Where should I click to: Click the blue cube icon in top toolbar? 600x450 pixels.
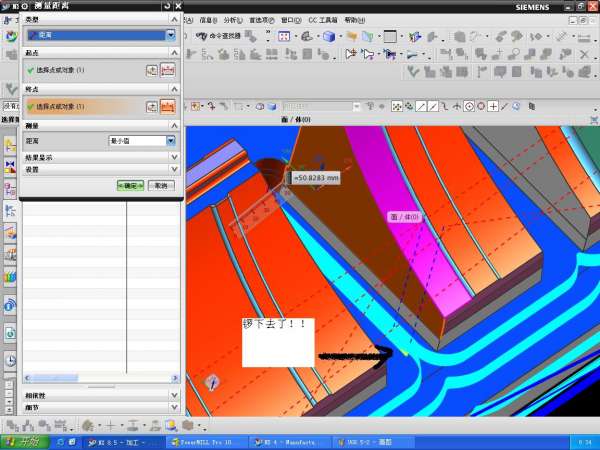(328, 36)
